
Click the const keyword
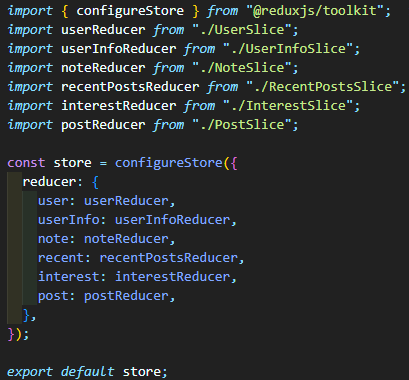click(26, 163)
